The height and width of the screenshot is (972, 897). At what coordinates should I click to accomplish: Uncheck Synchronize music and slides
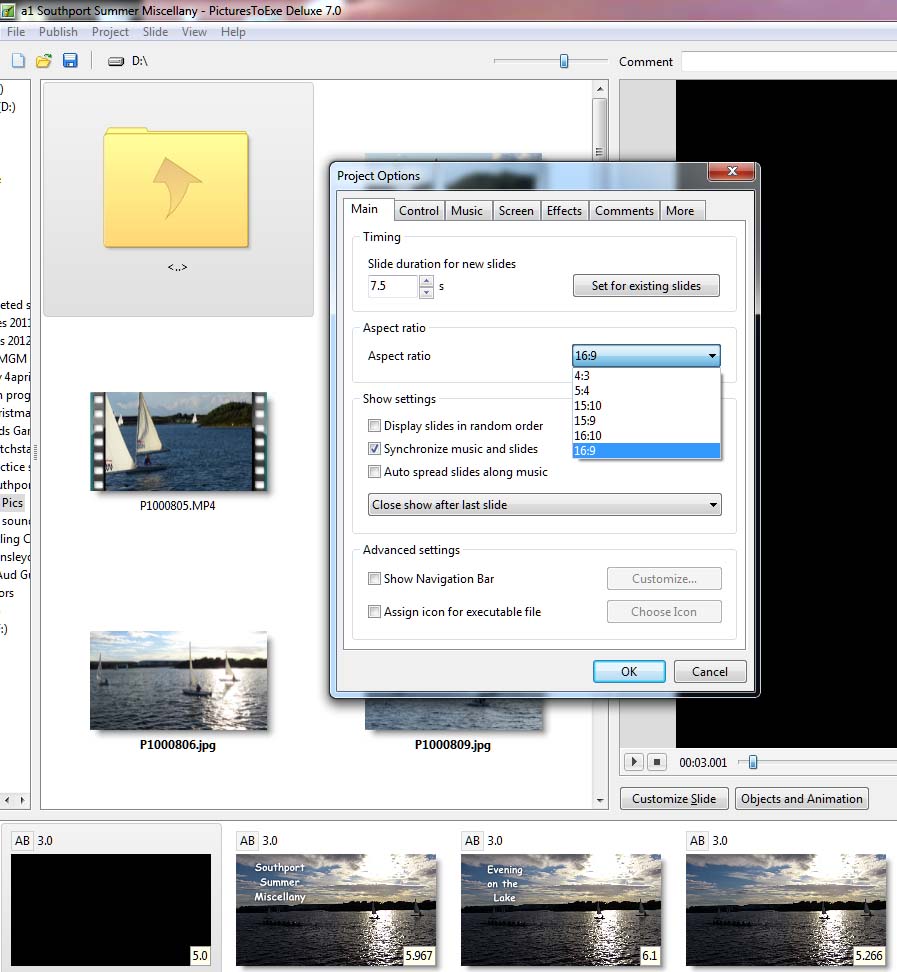click(x=375, y=449)
